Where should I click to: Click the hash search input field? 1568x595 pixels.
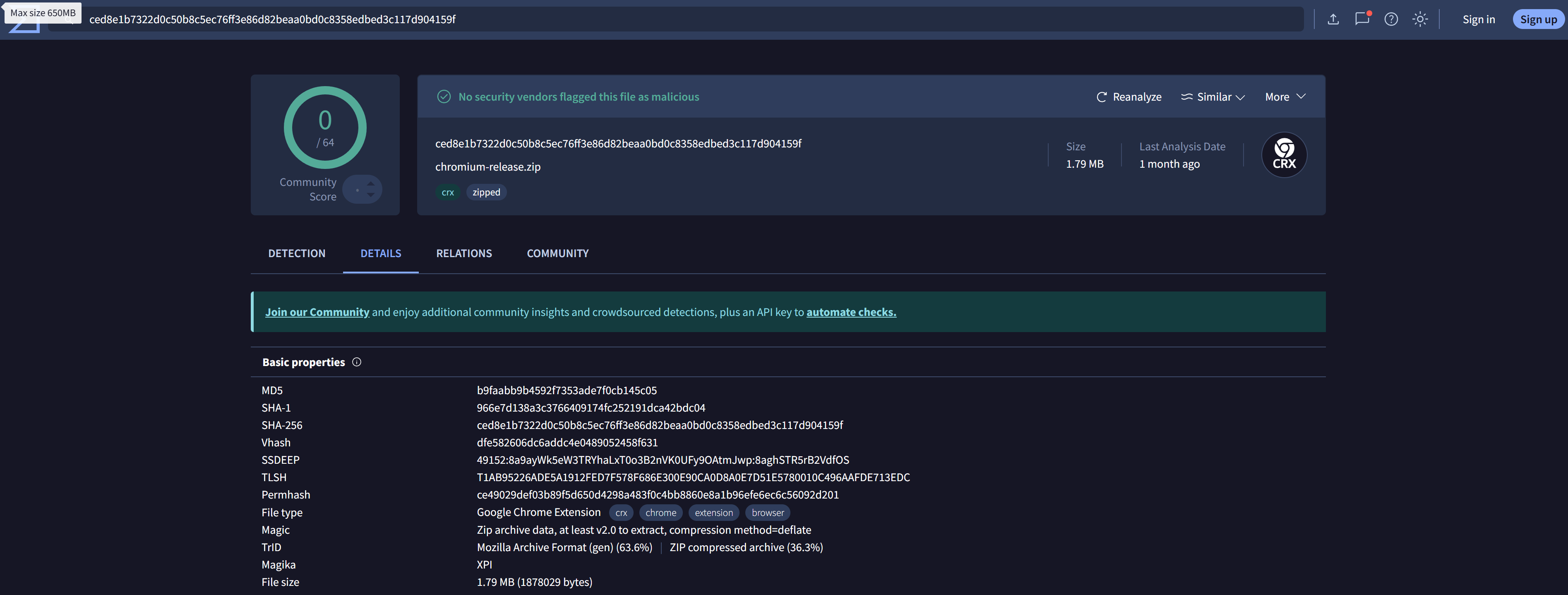670,19
